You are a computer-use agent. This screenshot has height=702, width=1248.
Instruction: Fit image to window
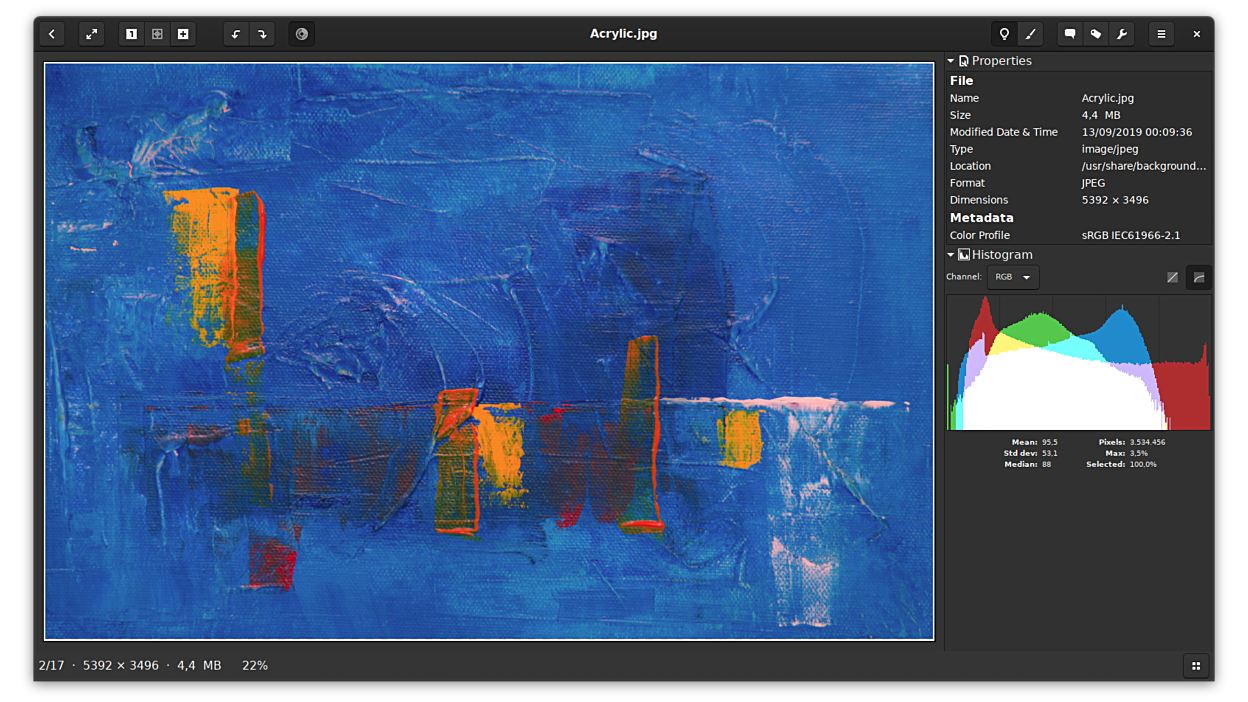157,34
